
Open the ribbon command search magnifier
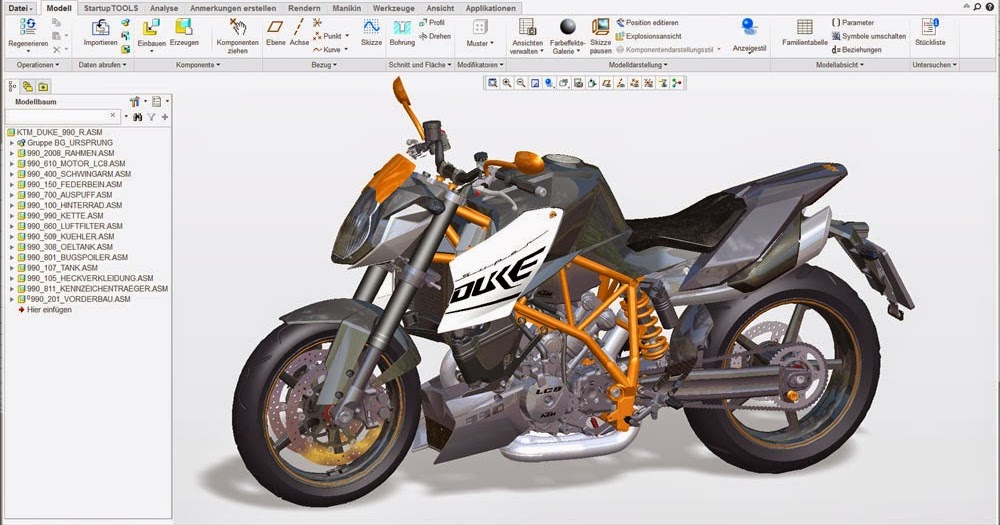[976, 7]
